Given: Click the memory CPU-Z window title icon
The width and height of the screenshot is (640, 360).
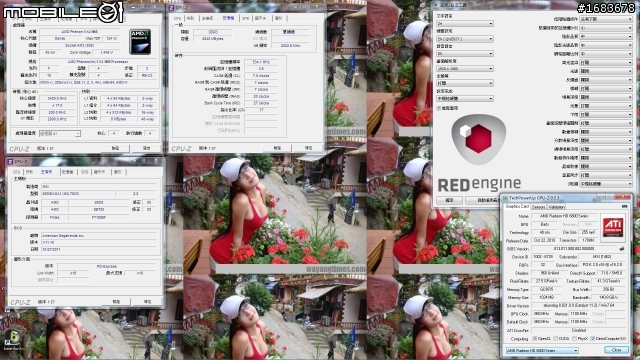Looking at the screenshot, I should pyautogui.click(x=171, y=8).
